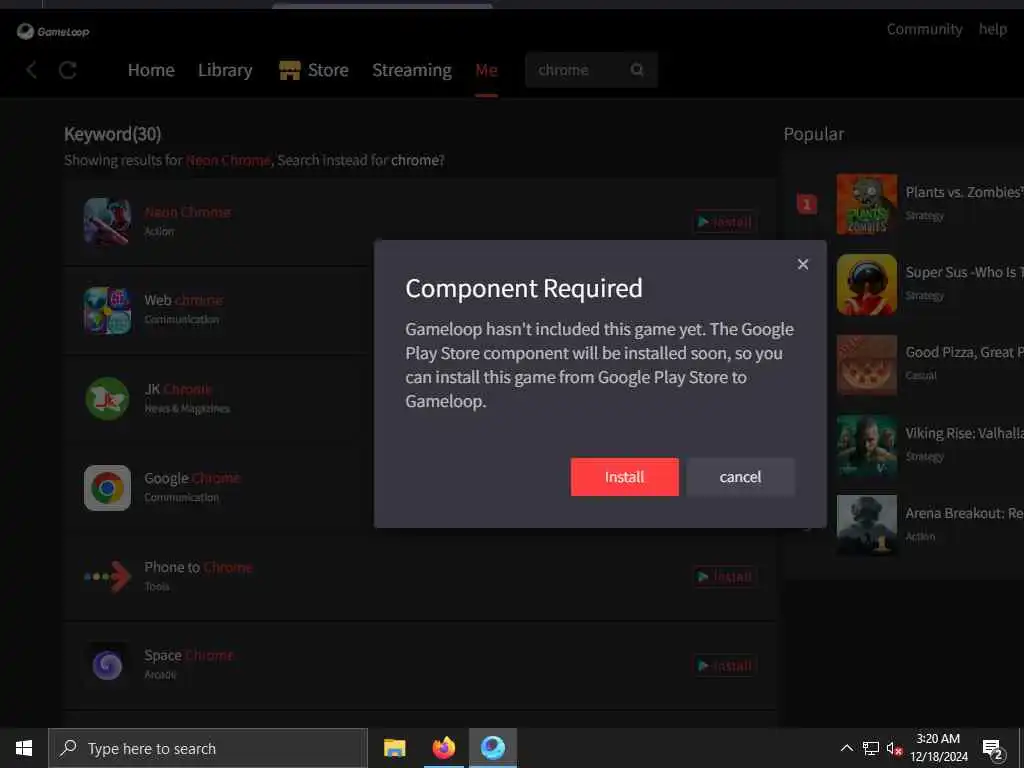Open the Space Chrome app icon

(x=107, y=665)
